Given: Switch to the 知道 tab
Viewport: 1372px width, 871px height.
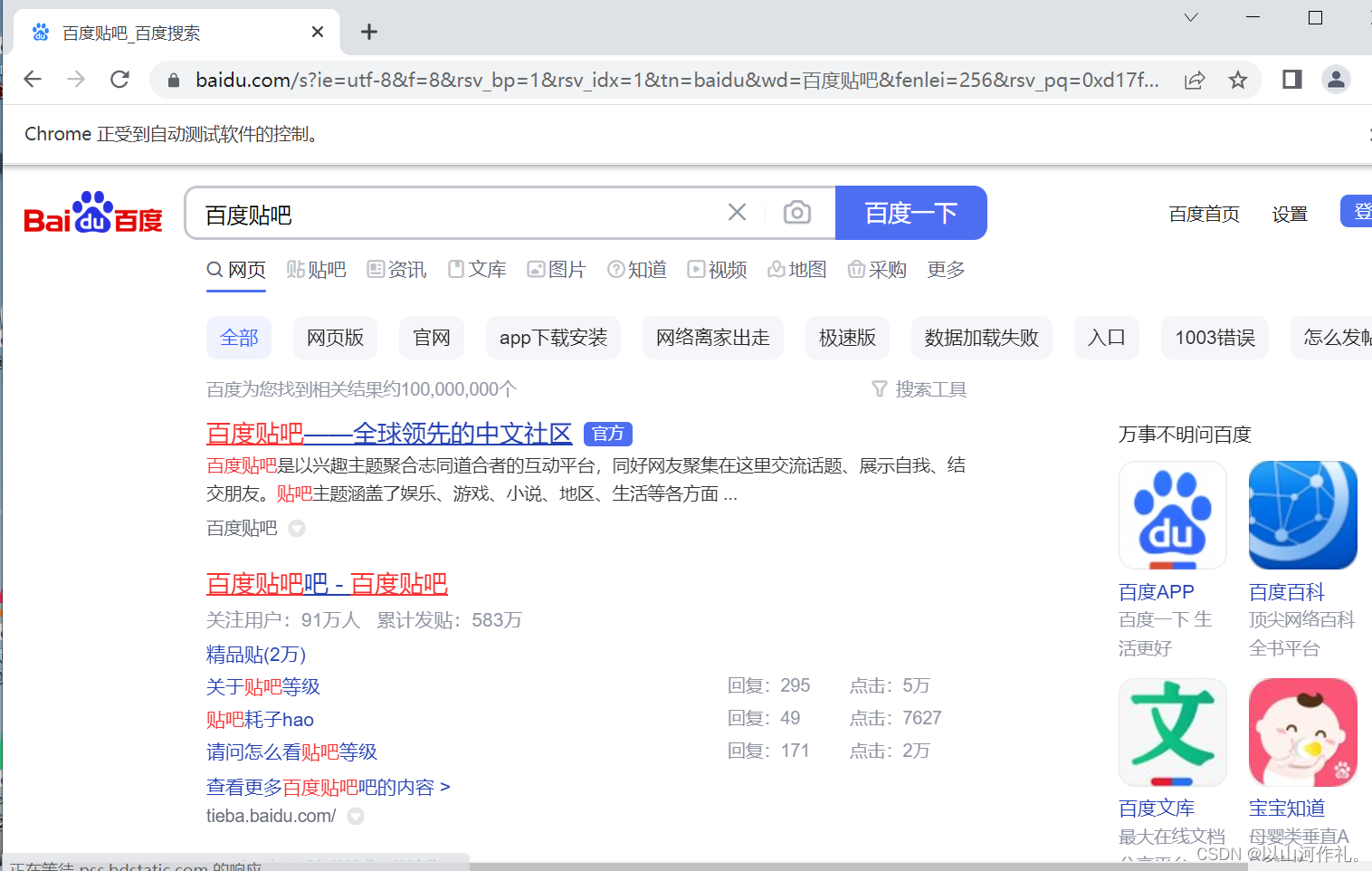Looking at the screenshot, I should [x=637, y=270].
